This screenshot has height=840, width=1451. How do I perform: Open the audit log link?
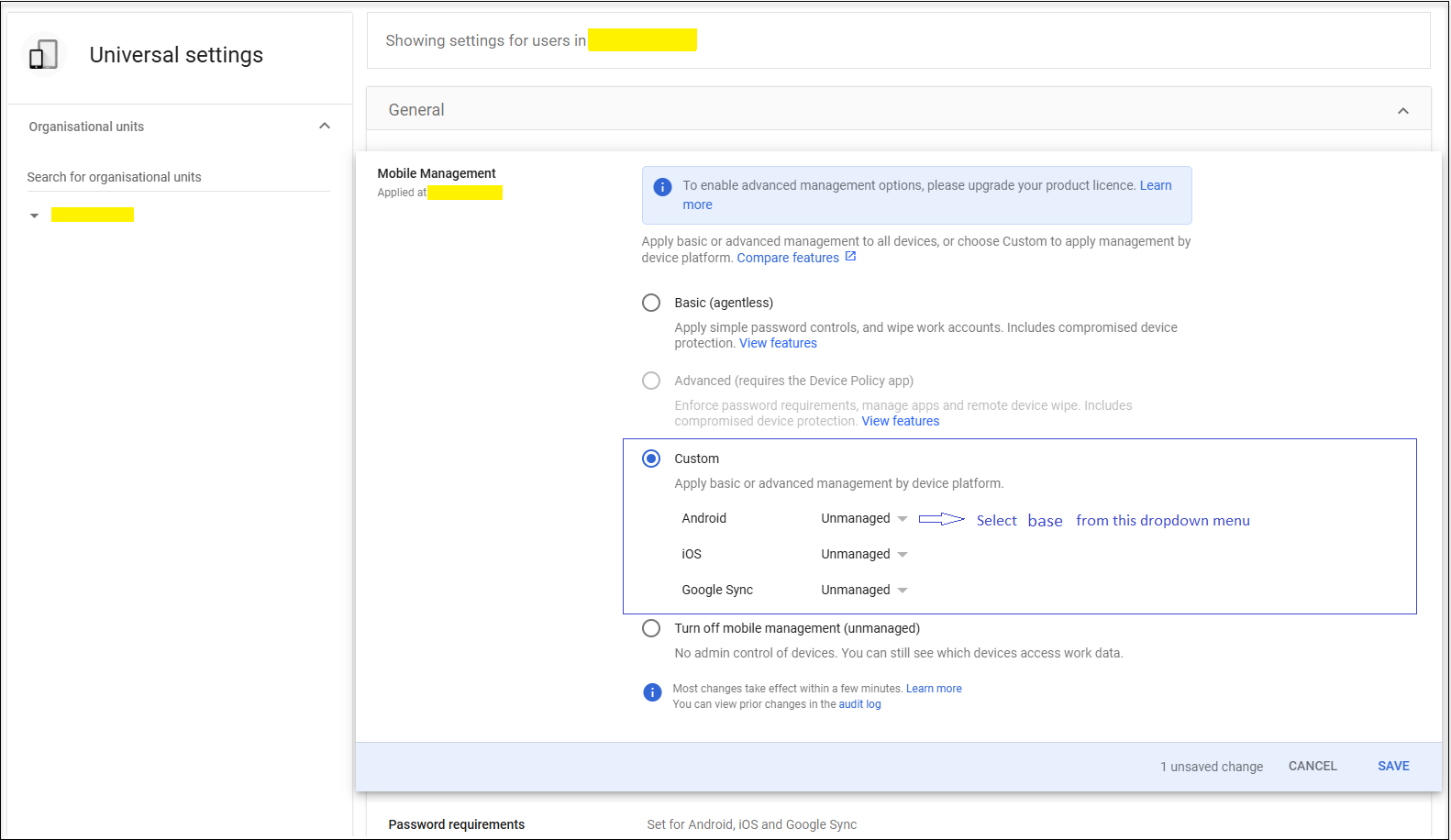pos(859,704)
